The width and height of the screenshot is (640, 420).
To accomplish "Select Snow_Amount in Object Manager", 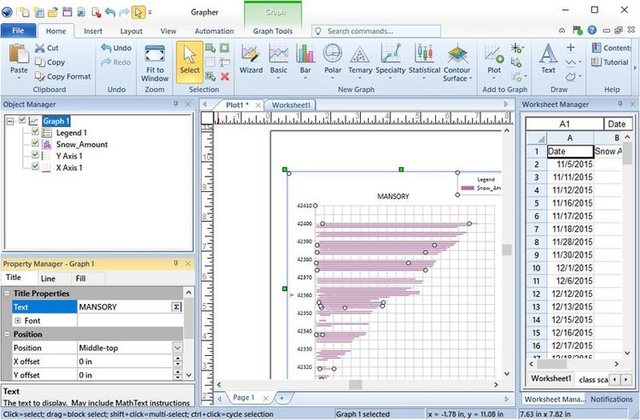I will 82,144.
